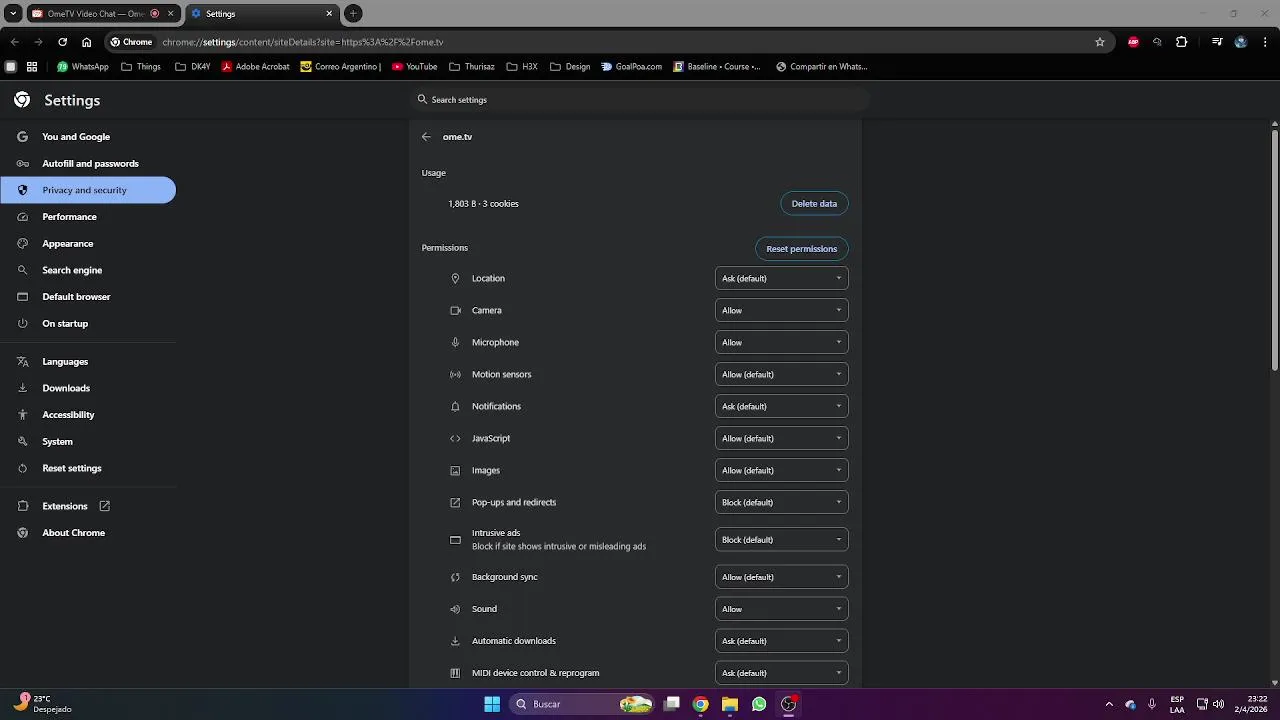Open Chrome from the taskbar
The image size is (1280, 720).
pos(701,704)
